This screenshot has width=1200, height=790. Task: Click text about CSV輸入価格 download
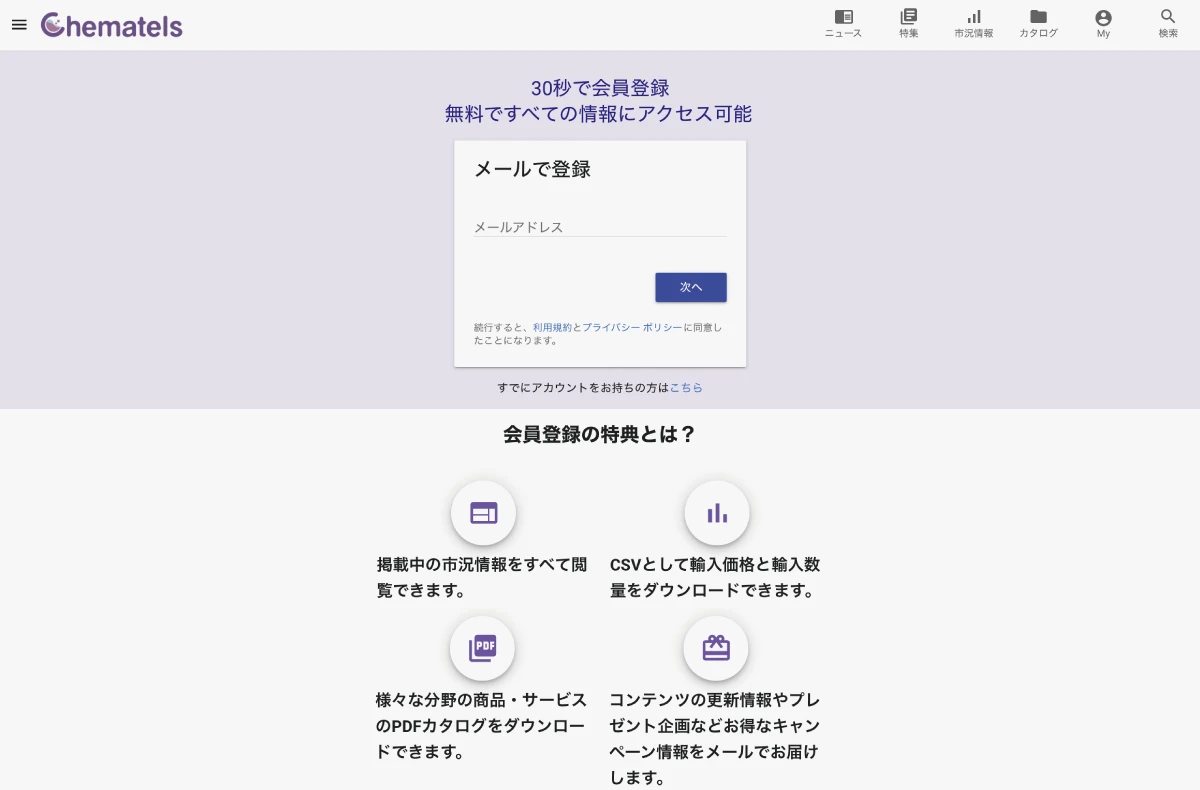[x=715, y=577]
